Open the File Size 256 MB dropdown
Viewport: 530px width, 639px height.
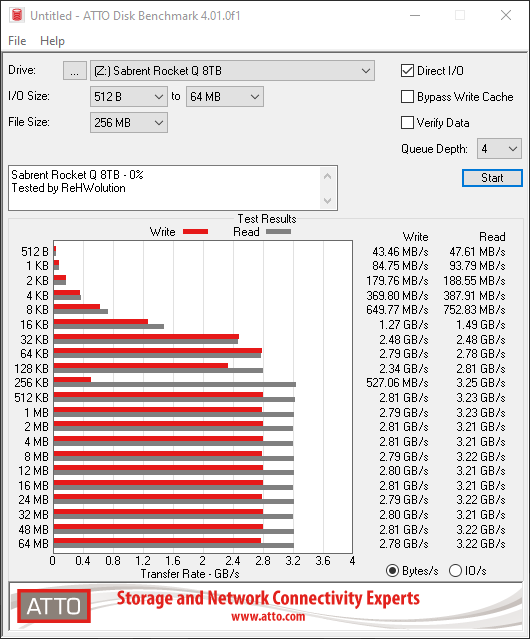pyautogui.click(x=129, y=123)
